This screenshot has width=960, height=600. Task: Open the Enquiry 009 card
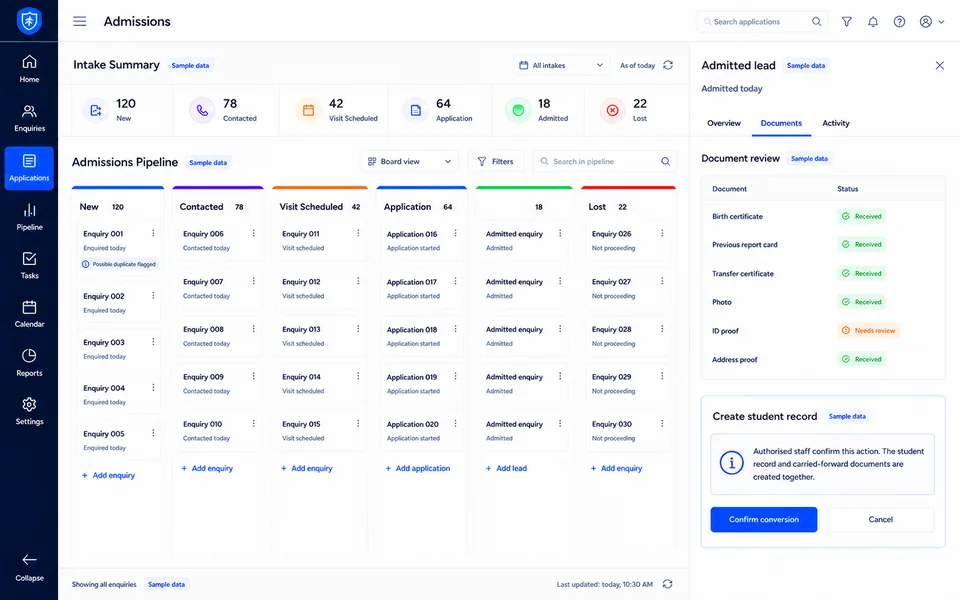[217, 383]
